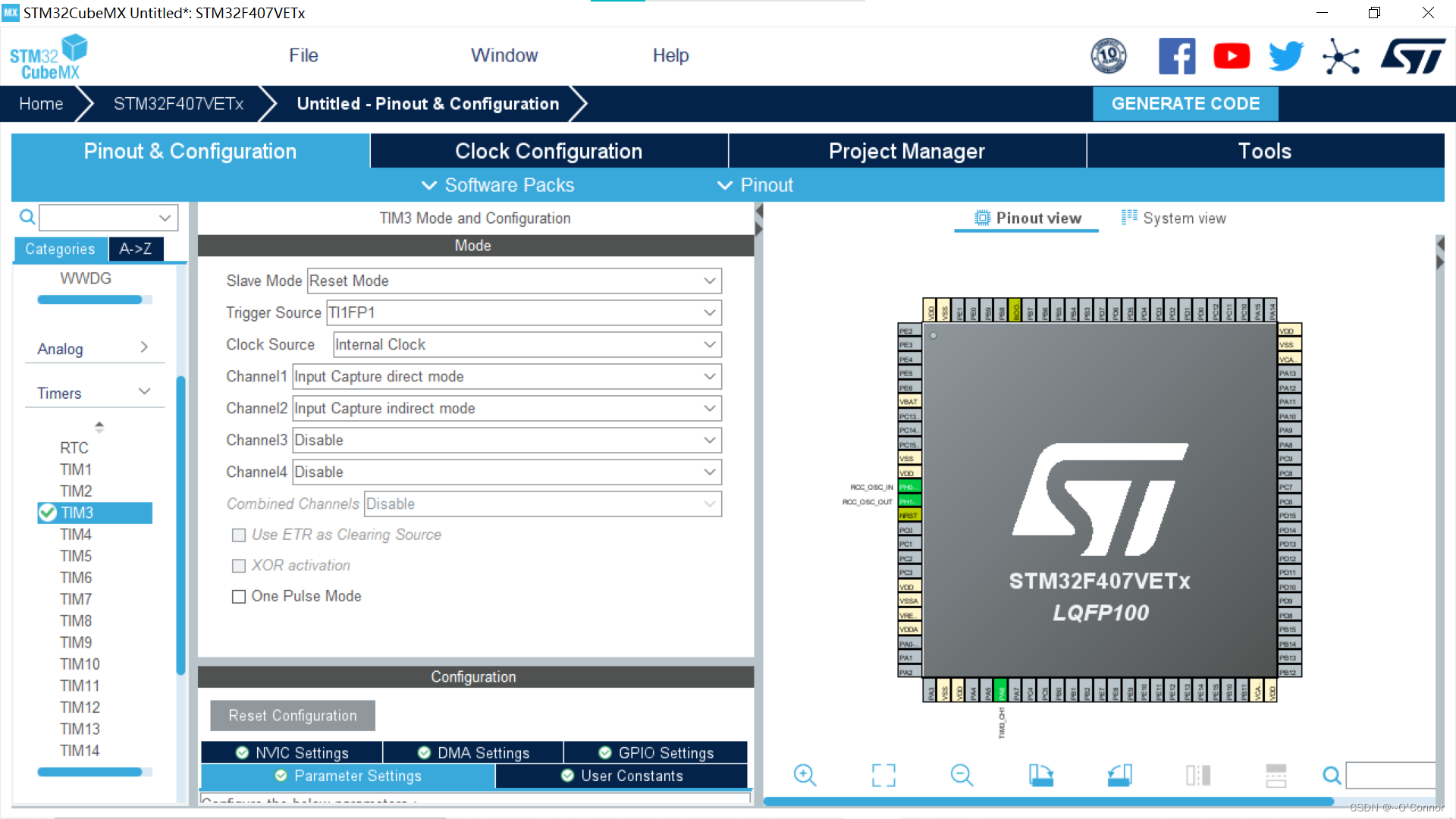Open the ST YouTube channel icon
The height and width of the screenshot is (819, 1456).
coord(1232,56)
